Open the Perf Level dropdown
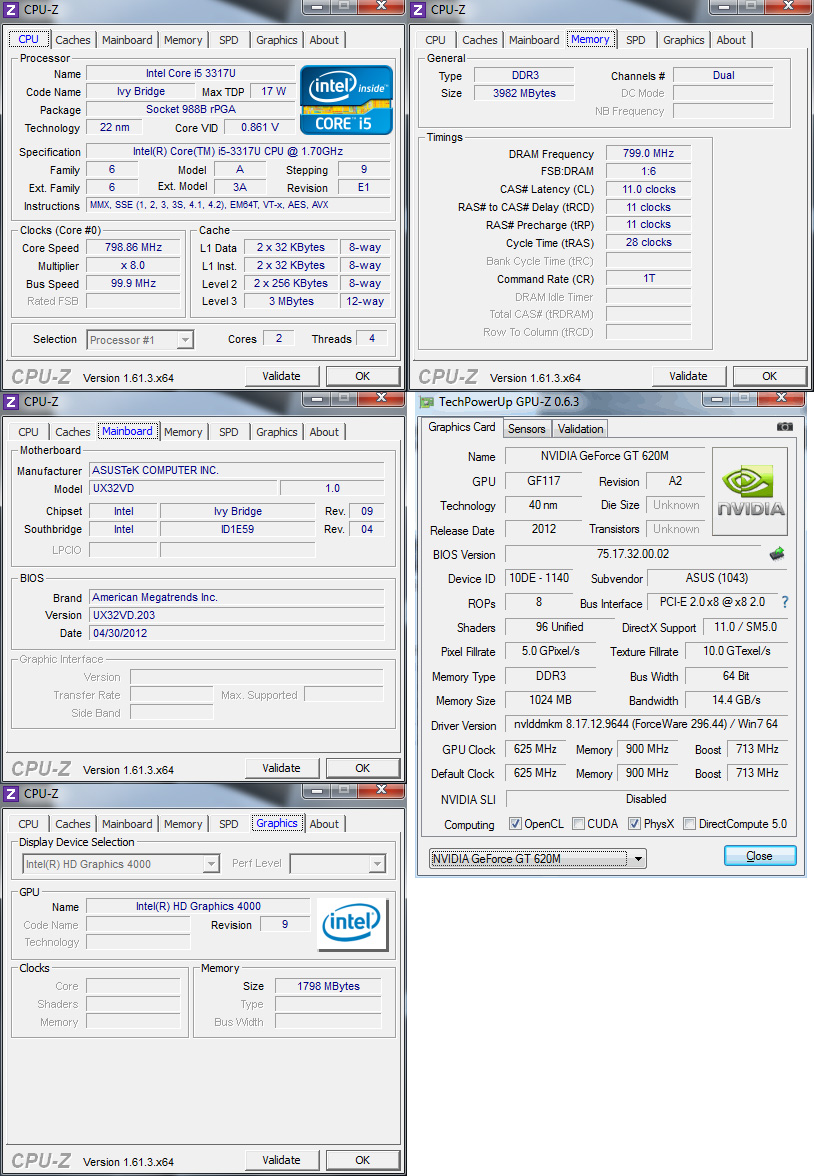The image size is (814, 1176). pos(338,864)
